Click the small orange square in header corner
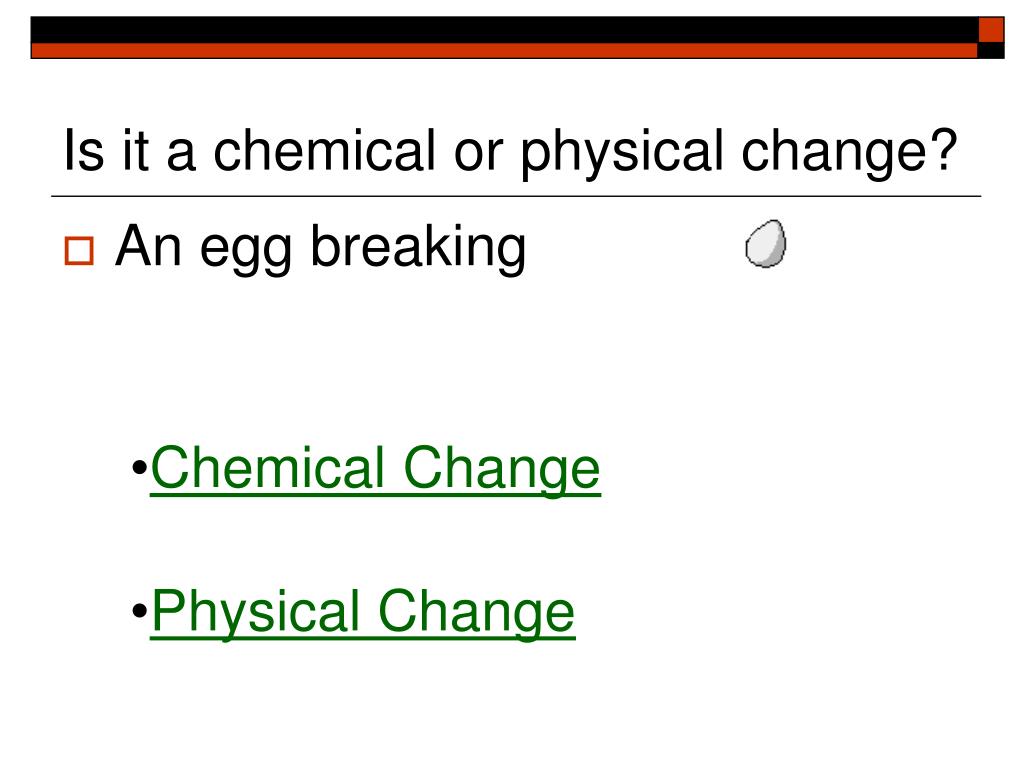The height and width of the screenshot is (768, 1024). click(x=991, y=31)
